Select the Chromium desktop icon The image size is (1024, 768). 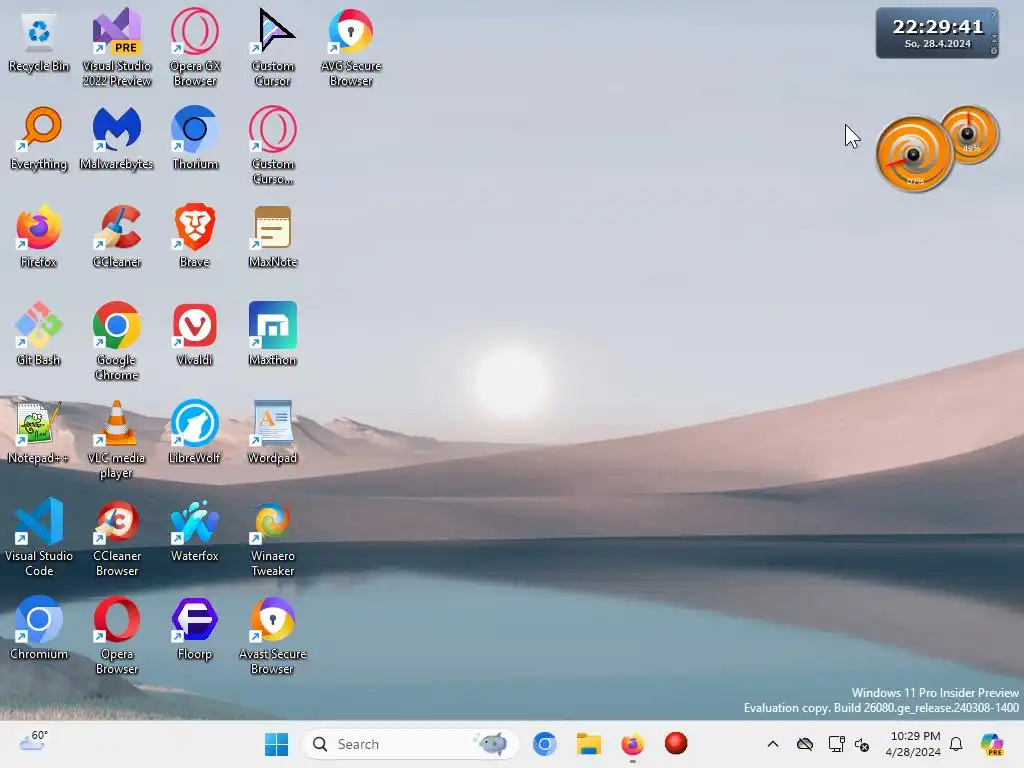pyautogui.click(x=39, y=628)
